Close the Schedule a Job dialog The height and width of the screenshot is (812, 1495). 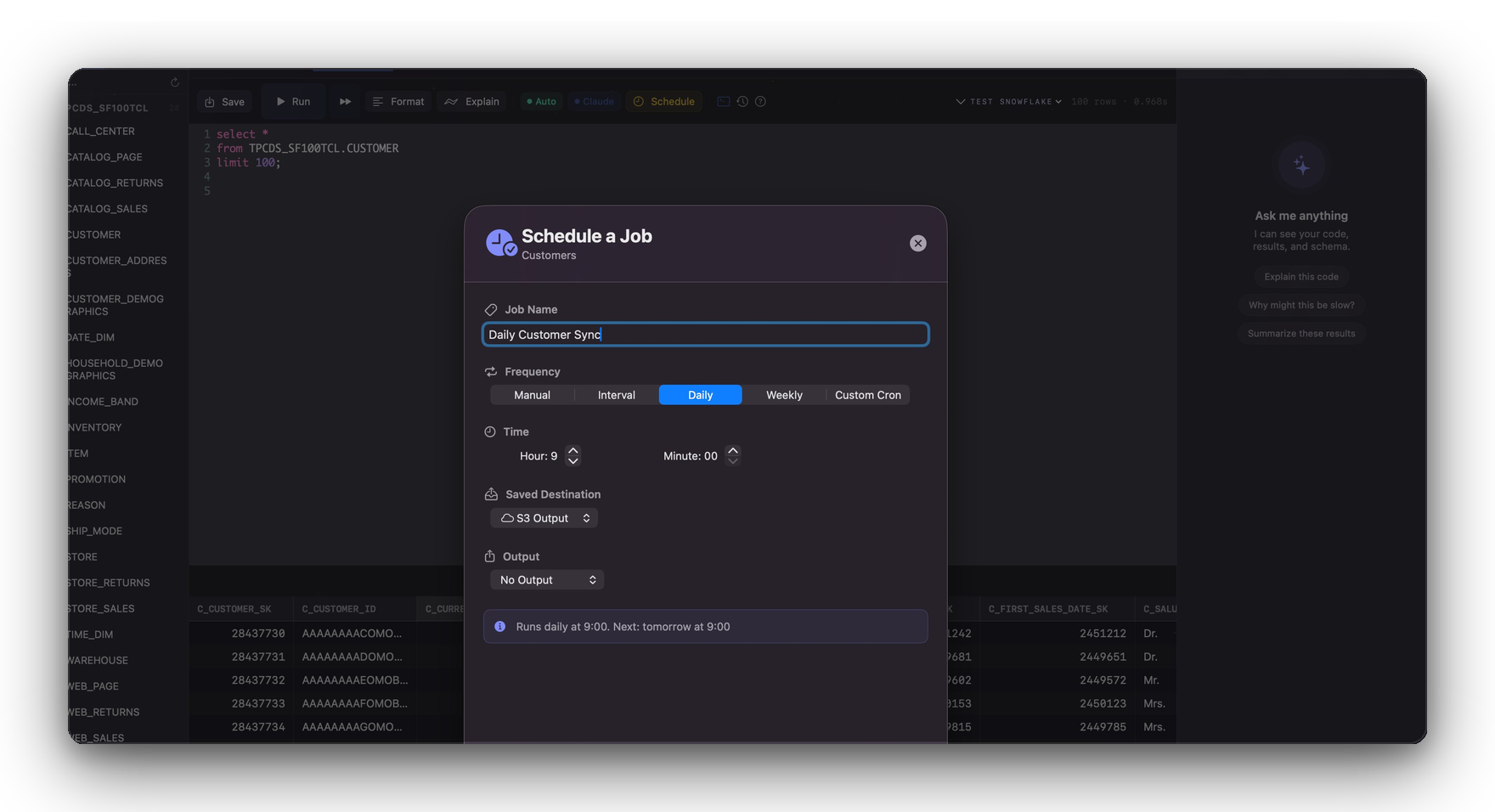pos(917,243)
